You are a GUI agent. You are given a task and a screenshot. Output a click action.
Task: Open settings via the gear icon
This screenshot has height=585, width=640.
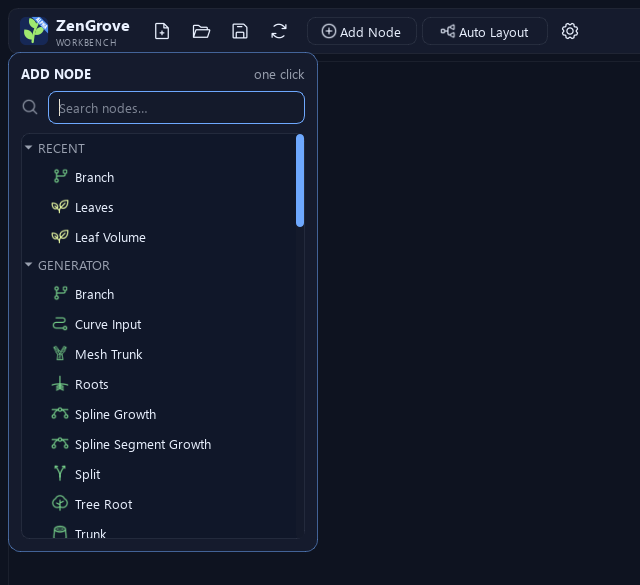click(570, 31)
